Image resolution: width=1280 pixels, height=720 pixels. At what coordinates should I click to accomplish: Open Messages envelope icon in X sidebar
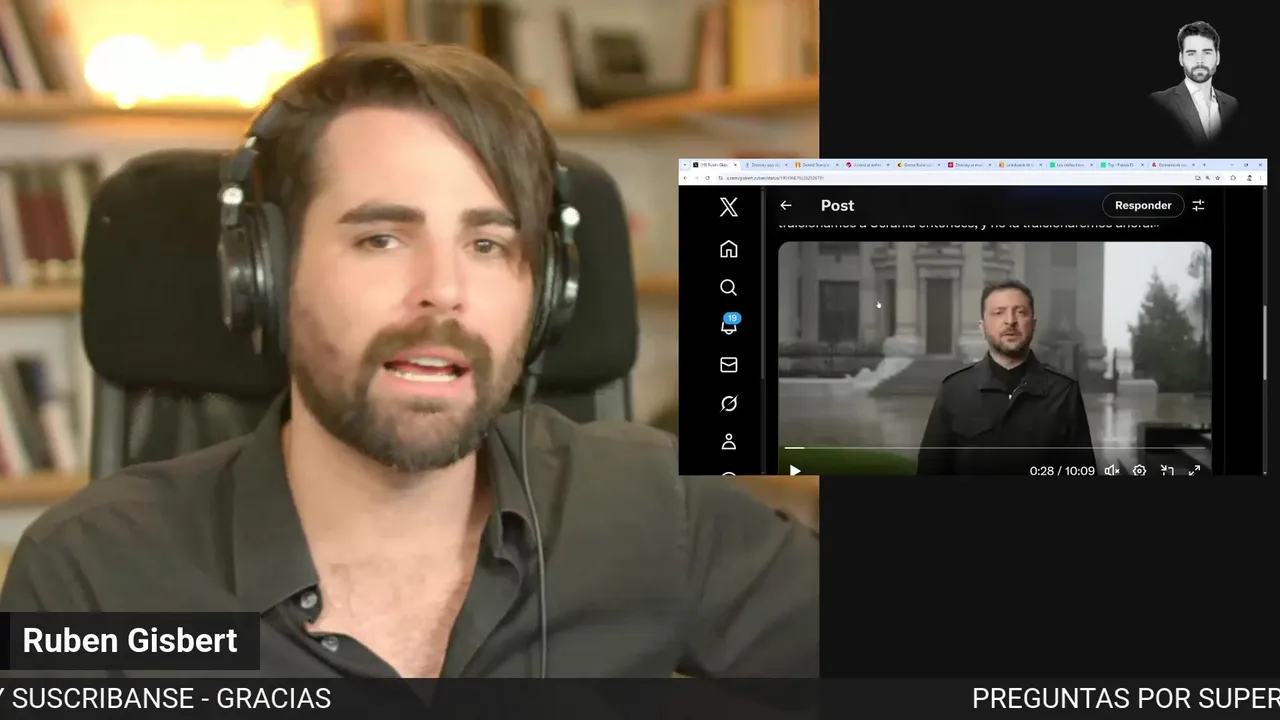click(728, 365)
